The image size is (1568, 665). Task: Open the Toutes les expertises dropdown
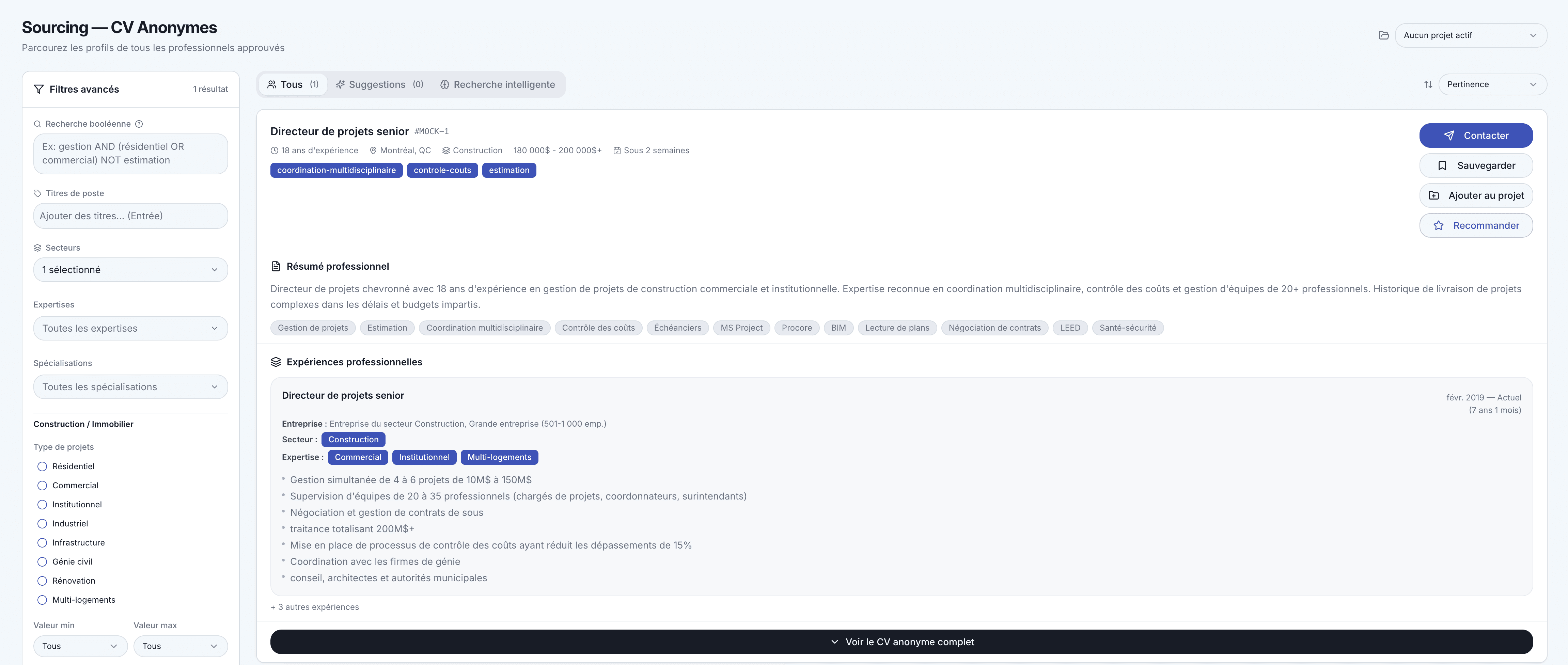pos(130,329)
